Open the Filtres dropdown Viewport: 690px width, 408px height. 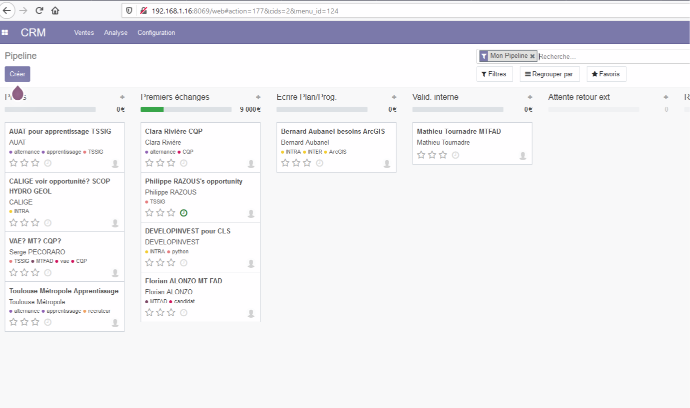tap(494, 74)
